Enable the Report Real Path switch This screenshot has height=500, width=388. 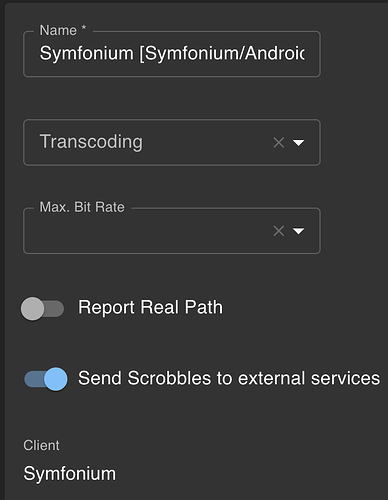point(42,309)
